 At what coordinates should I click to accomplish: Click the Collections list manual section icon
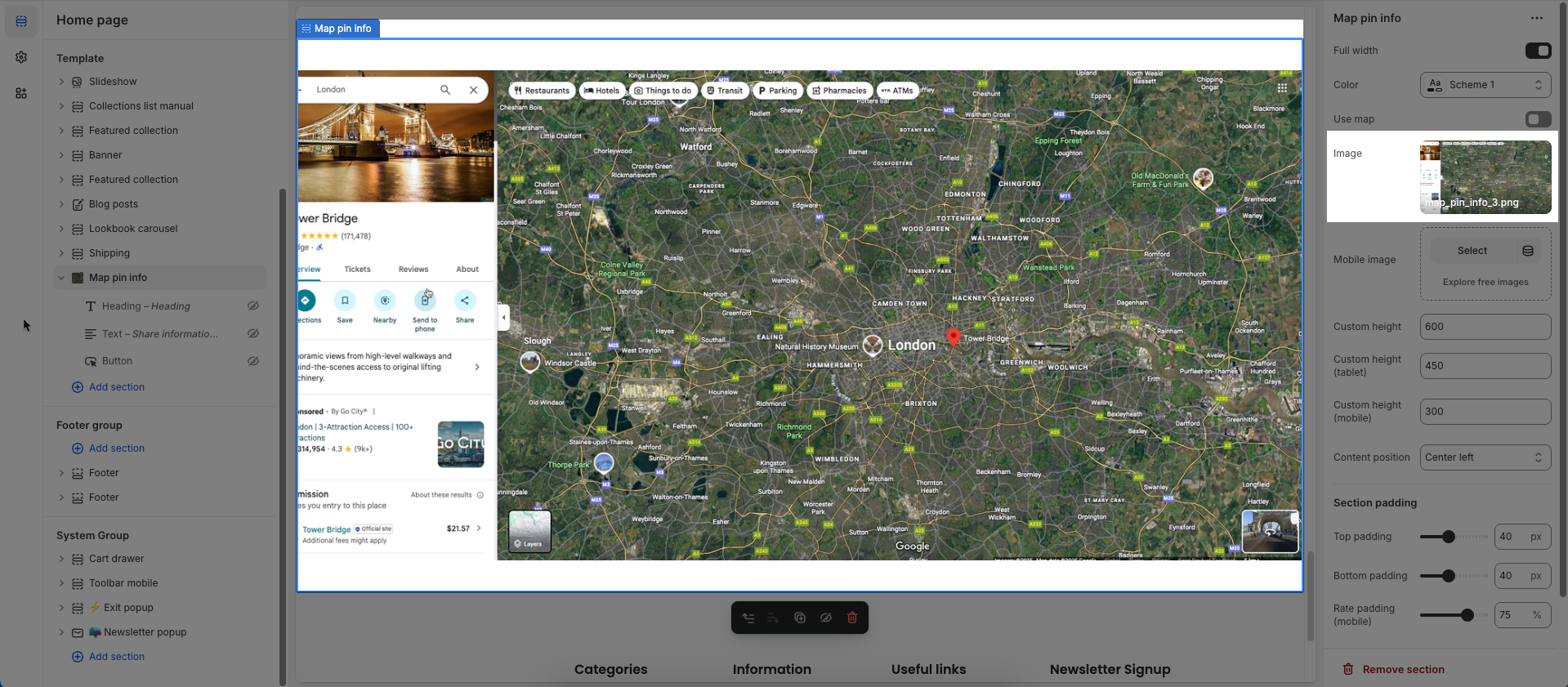pos(78,106)
